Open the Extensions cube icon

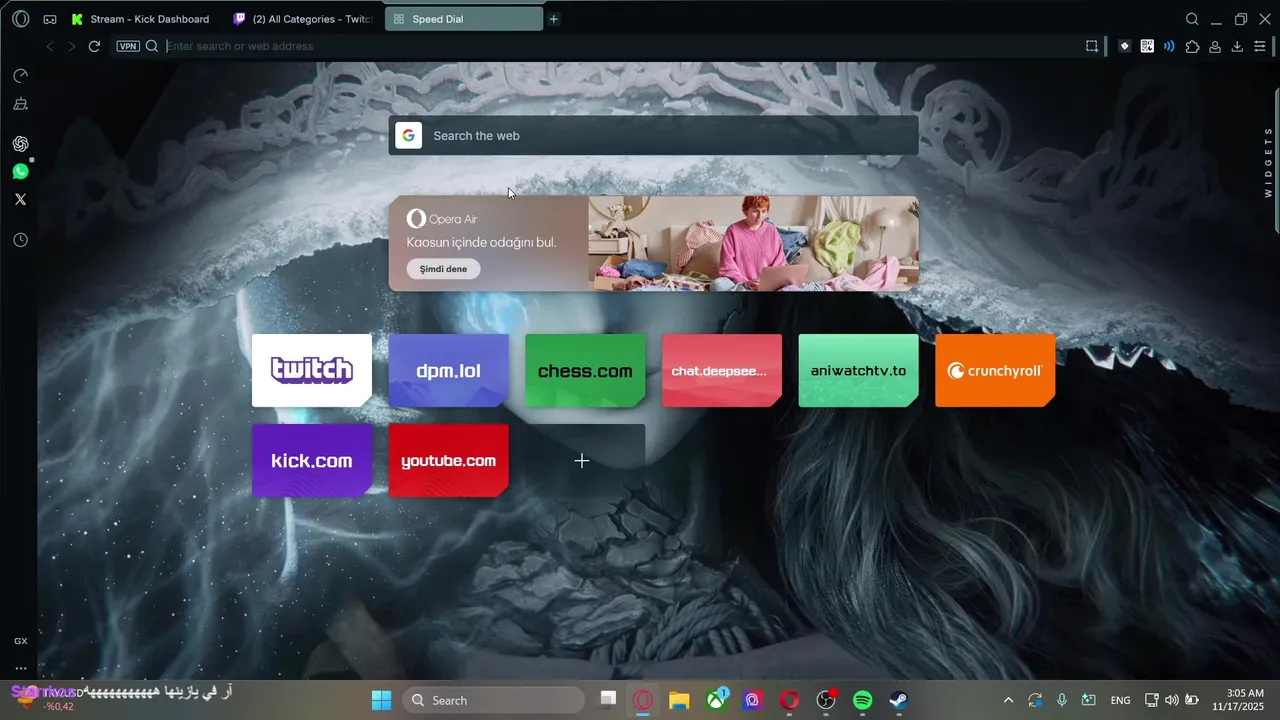click(1192, 46)
